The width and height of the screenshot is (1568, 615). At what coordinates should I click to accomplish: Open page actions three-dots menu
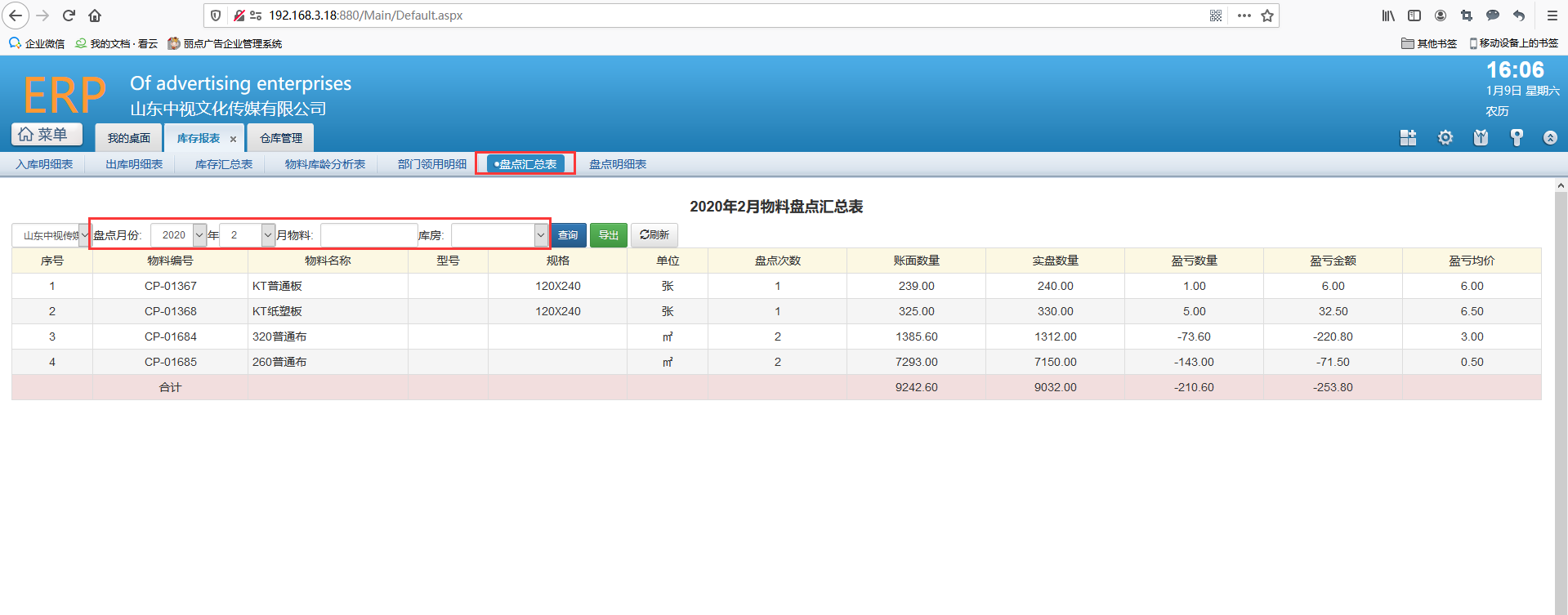click(1244, 16)
